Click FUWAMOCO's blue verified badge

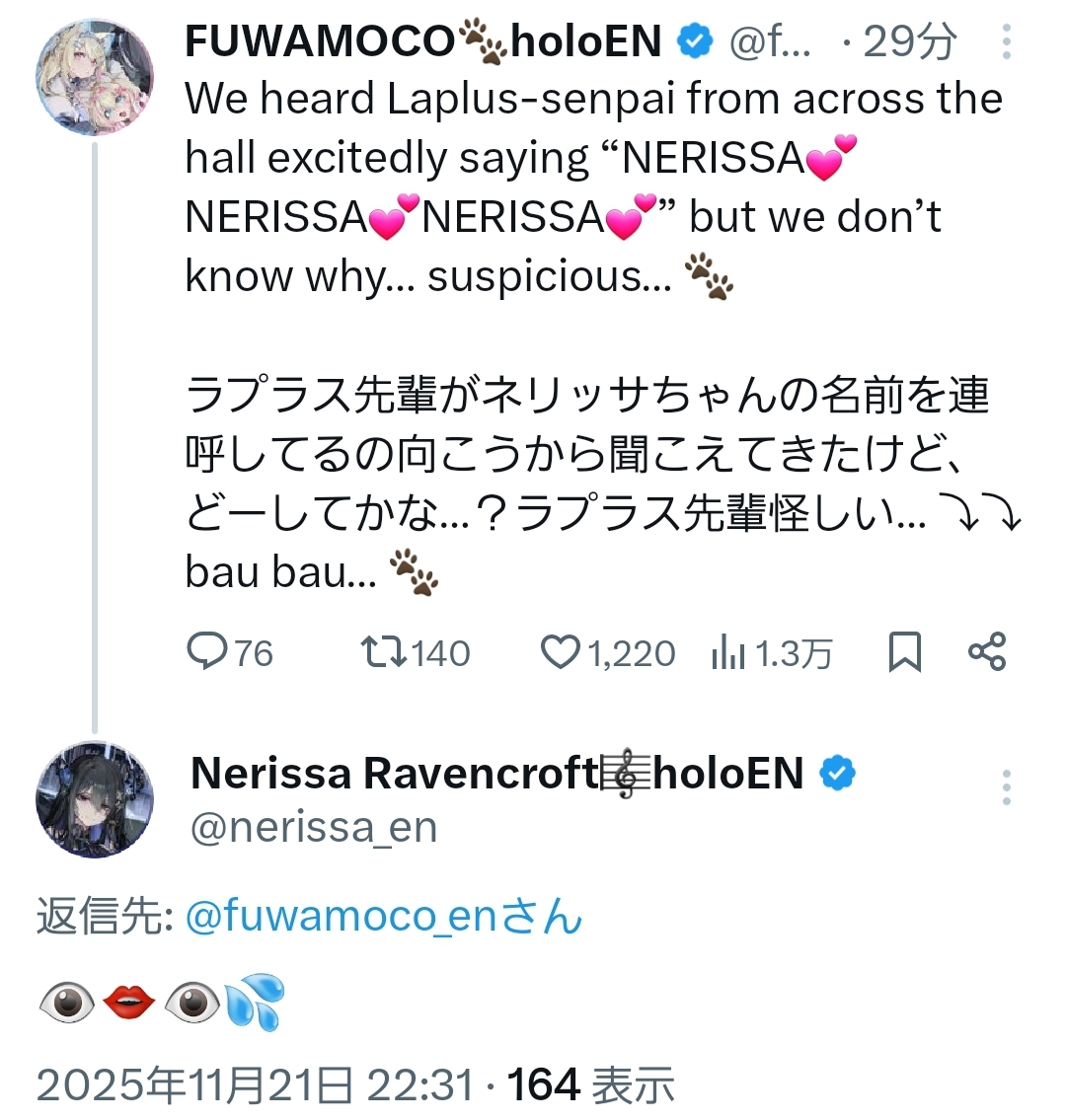tap(694, 41)
